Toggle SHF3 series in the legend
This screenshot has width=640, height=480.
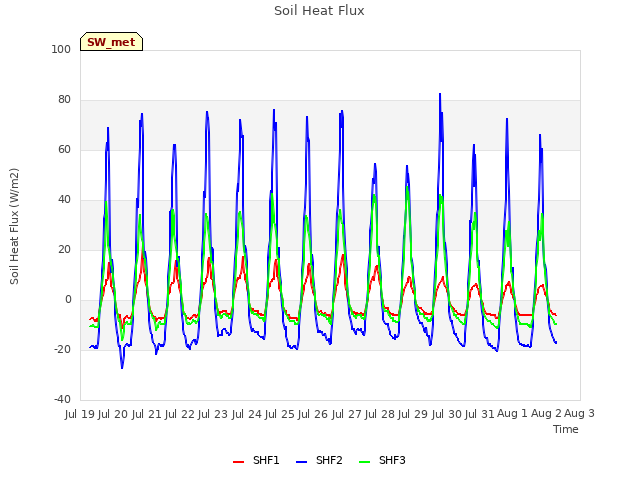point(382,460)
